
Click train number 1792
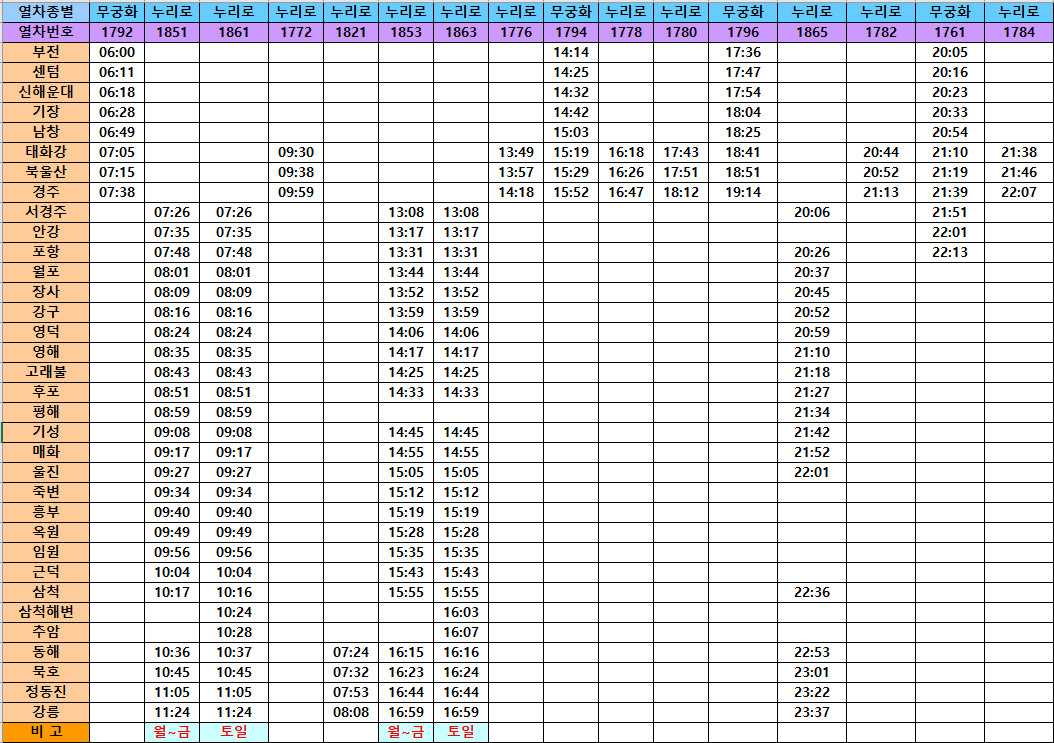(x=117, y=32)
